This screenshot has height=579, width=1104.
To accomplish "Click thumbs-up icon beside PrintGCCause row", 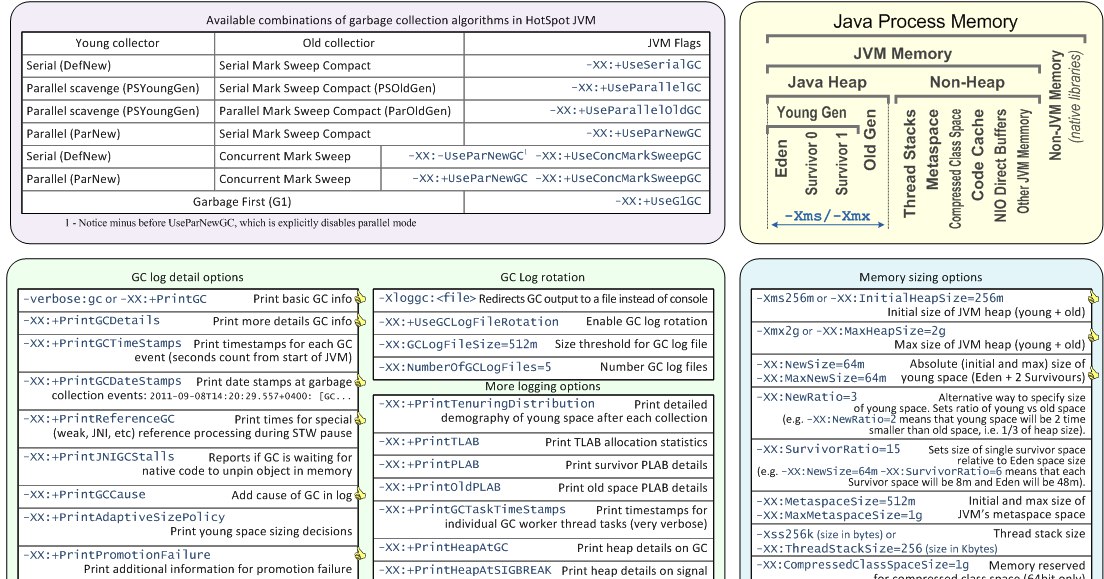I will (360, 494).
